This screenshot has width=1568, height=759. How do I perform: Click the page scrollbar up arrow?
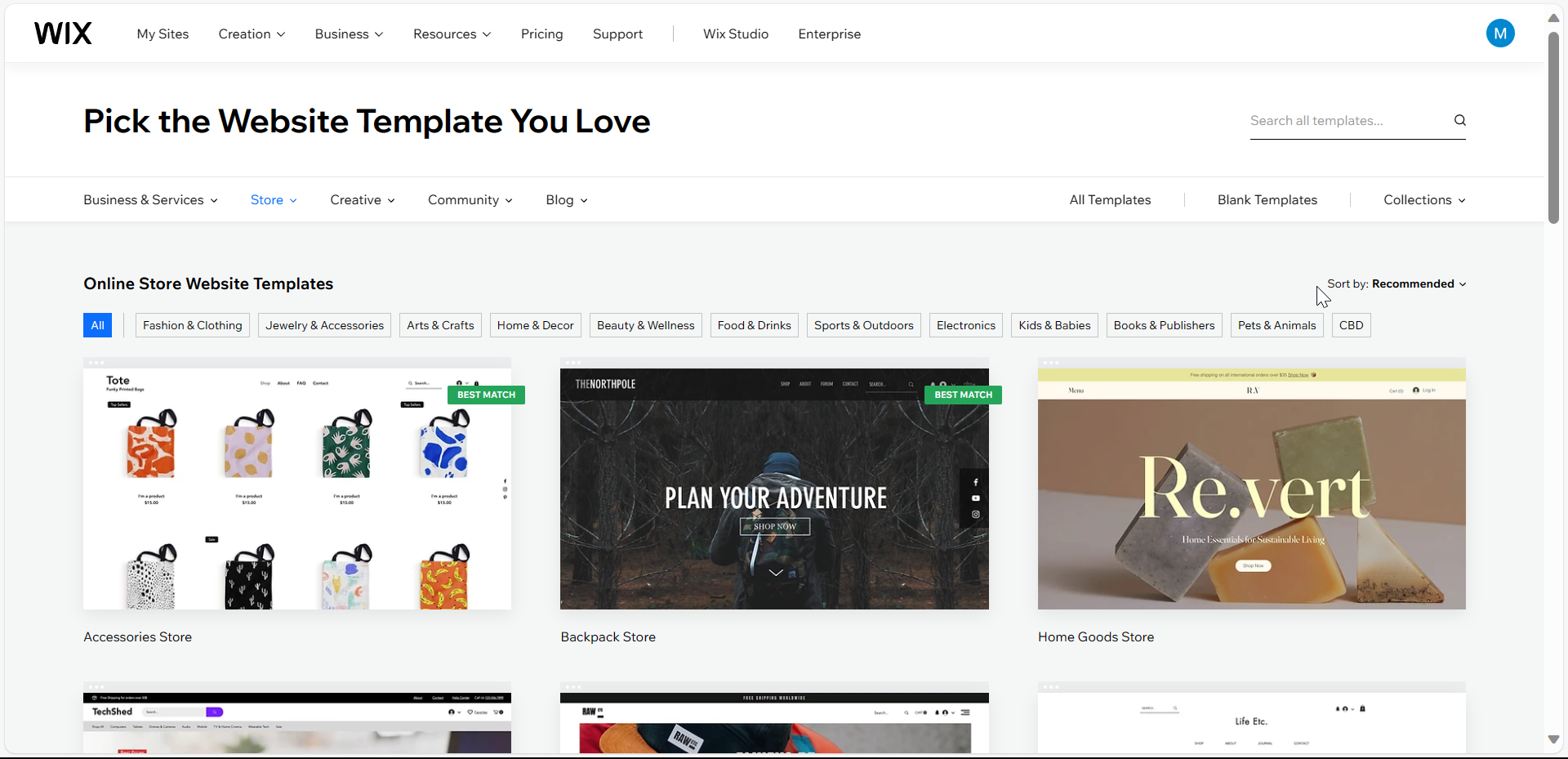click(1553, 17)
